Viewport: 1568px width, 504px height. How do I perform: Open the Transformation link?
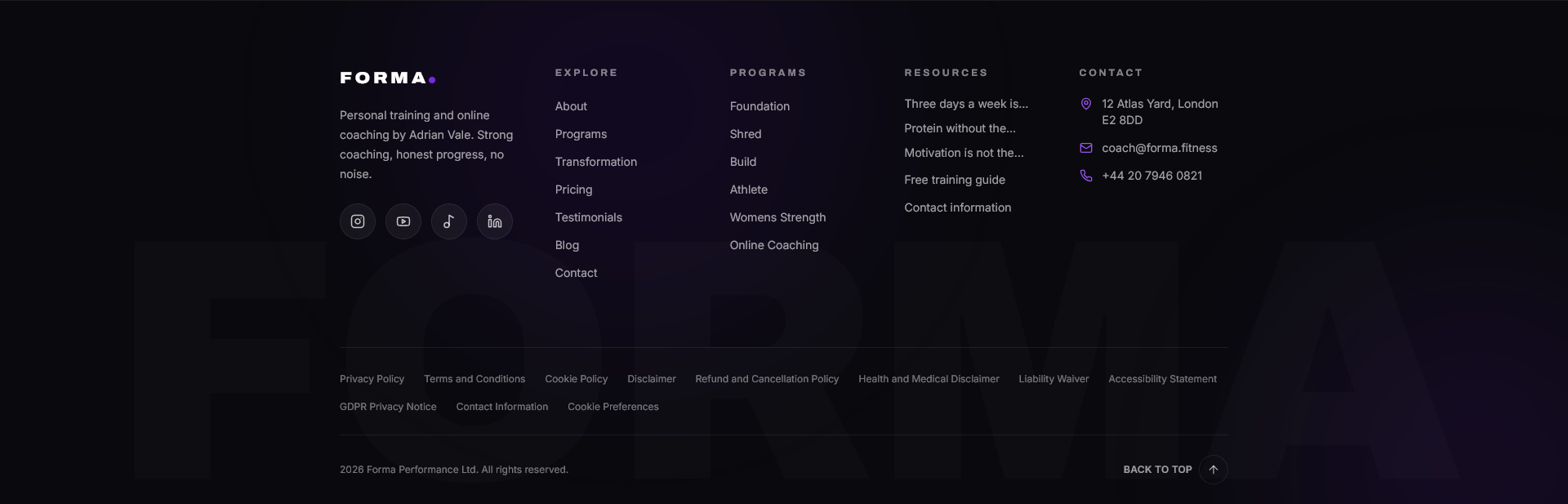point(596,162)
